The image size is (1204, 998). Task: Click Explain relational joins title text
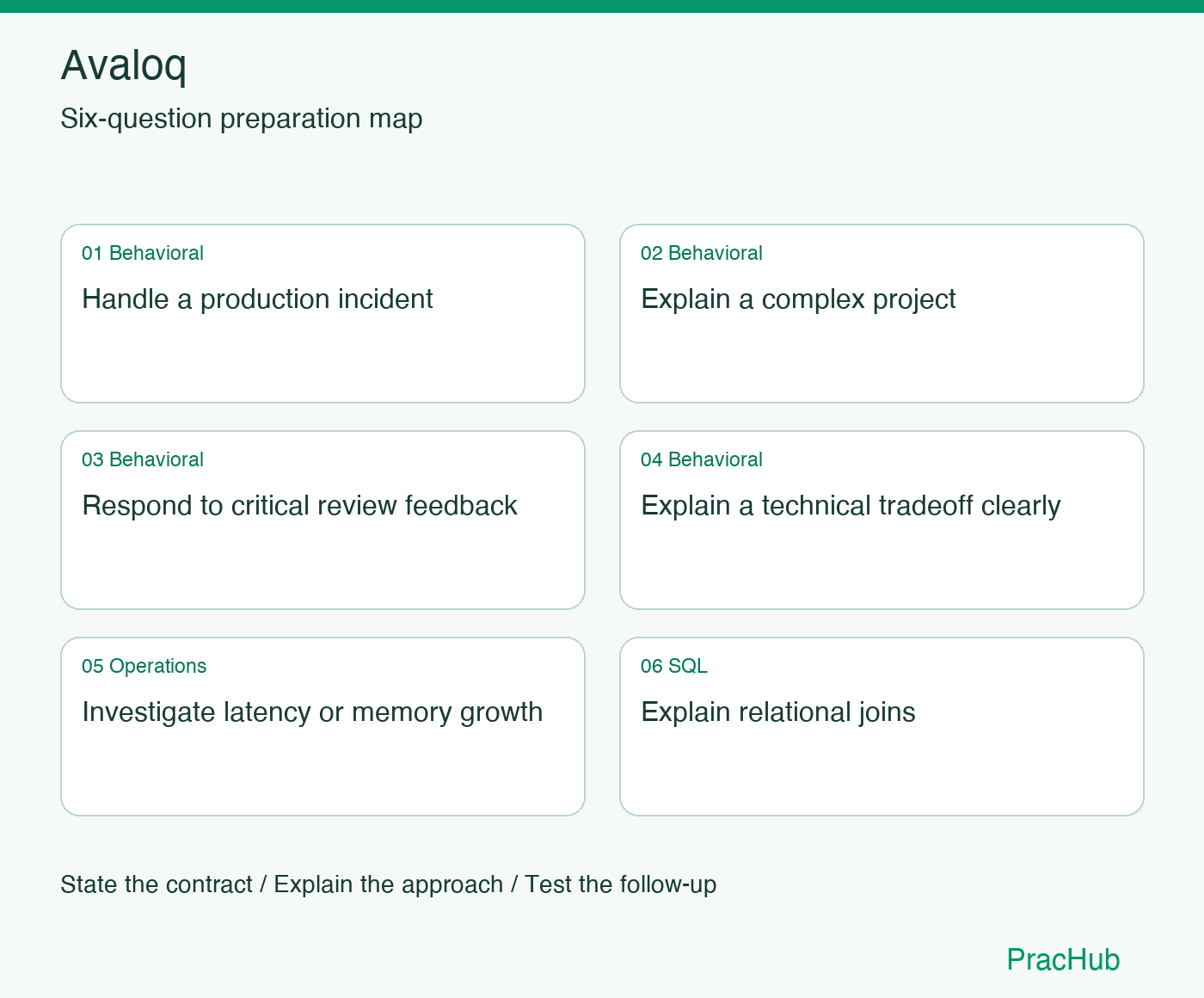(778, 712)
